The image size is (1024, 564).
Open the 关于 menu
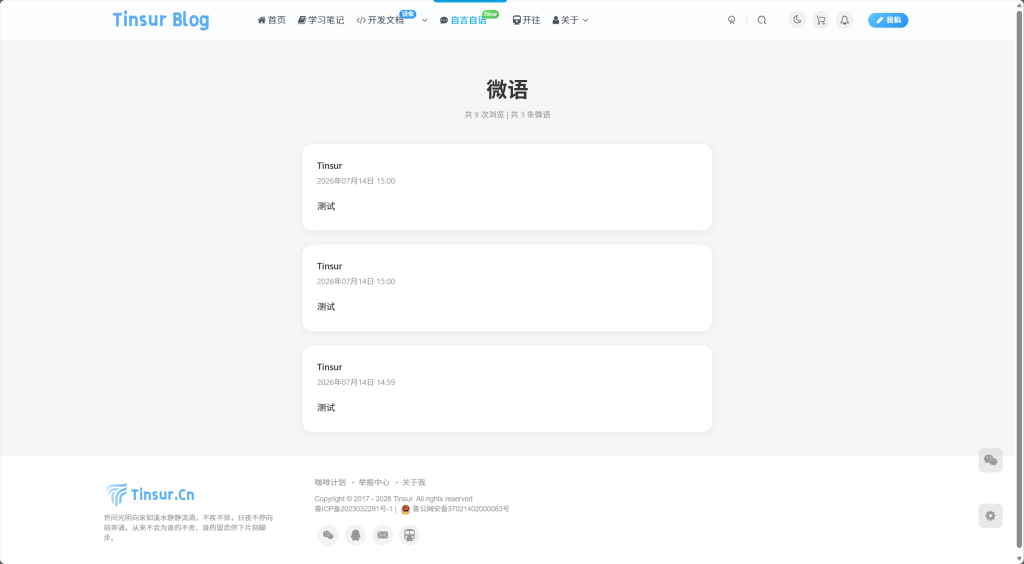(566, 20)
